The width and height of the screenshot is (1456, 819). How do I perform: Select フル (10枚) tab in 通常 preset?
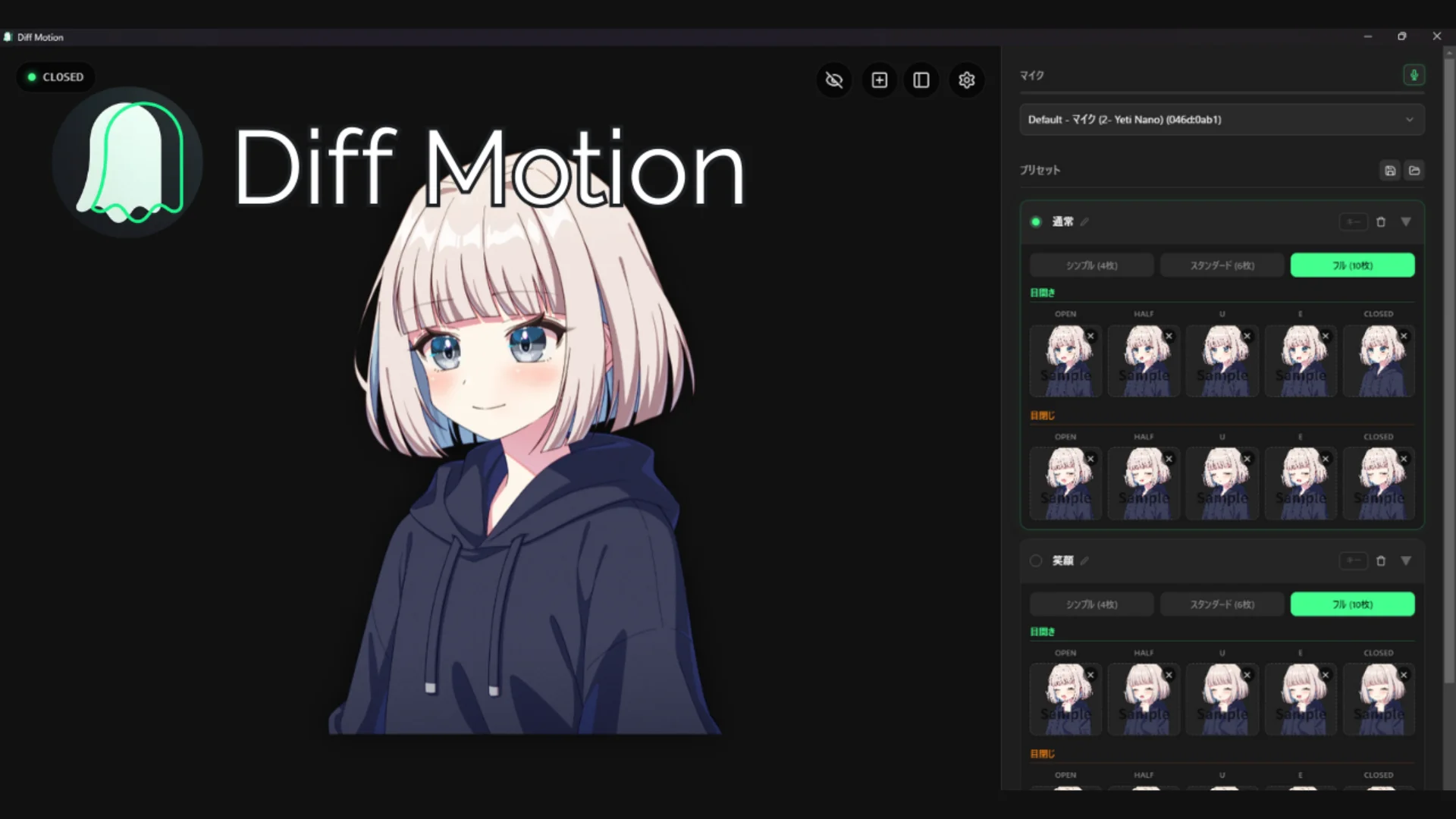coord(1352,265)
